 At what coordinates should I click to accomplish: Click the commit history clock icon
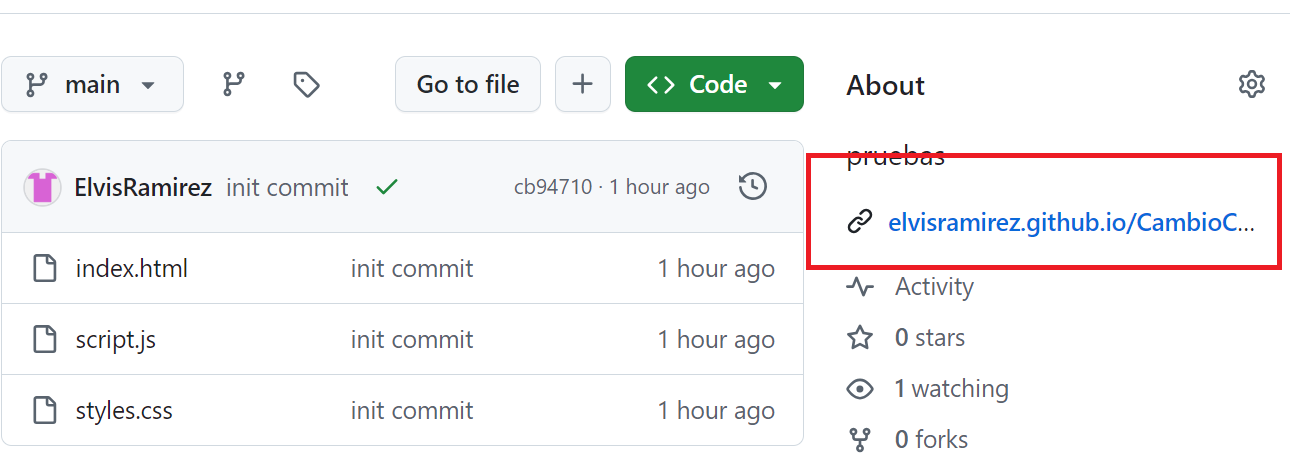[752, 187]
